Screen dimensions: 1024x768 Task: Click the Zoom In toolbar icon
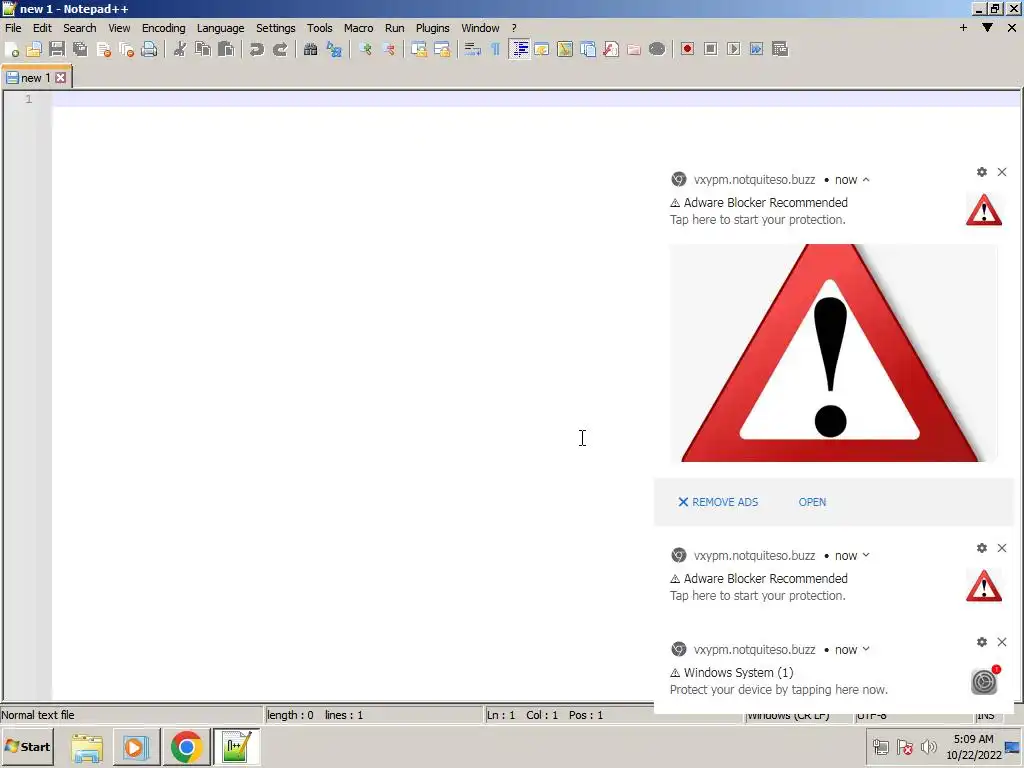(365, 50)
